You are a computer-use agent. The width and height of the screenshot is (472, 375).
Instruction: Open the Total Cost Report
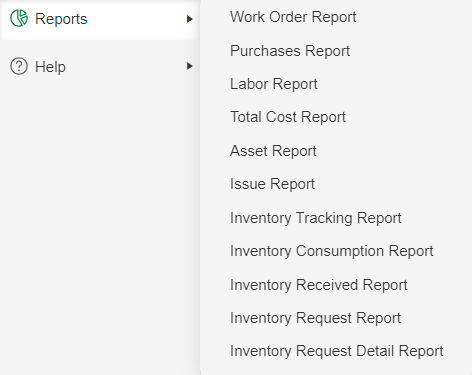point(288,117)
